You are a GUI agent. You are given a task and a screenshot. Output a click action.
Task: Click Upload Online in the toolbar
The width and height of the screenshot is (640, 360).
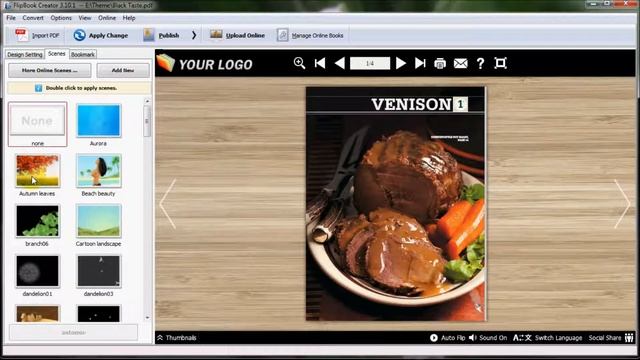(x=237, y=36)
